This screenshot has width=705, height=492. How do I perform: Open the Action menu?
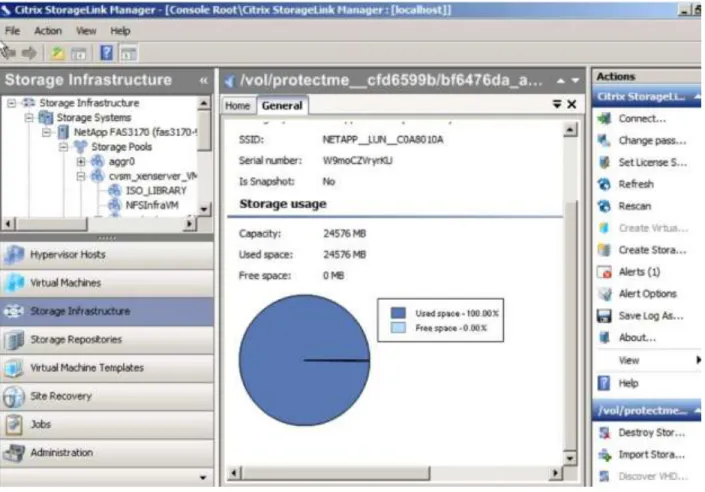48,31
